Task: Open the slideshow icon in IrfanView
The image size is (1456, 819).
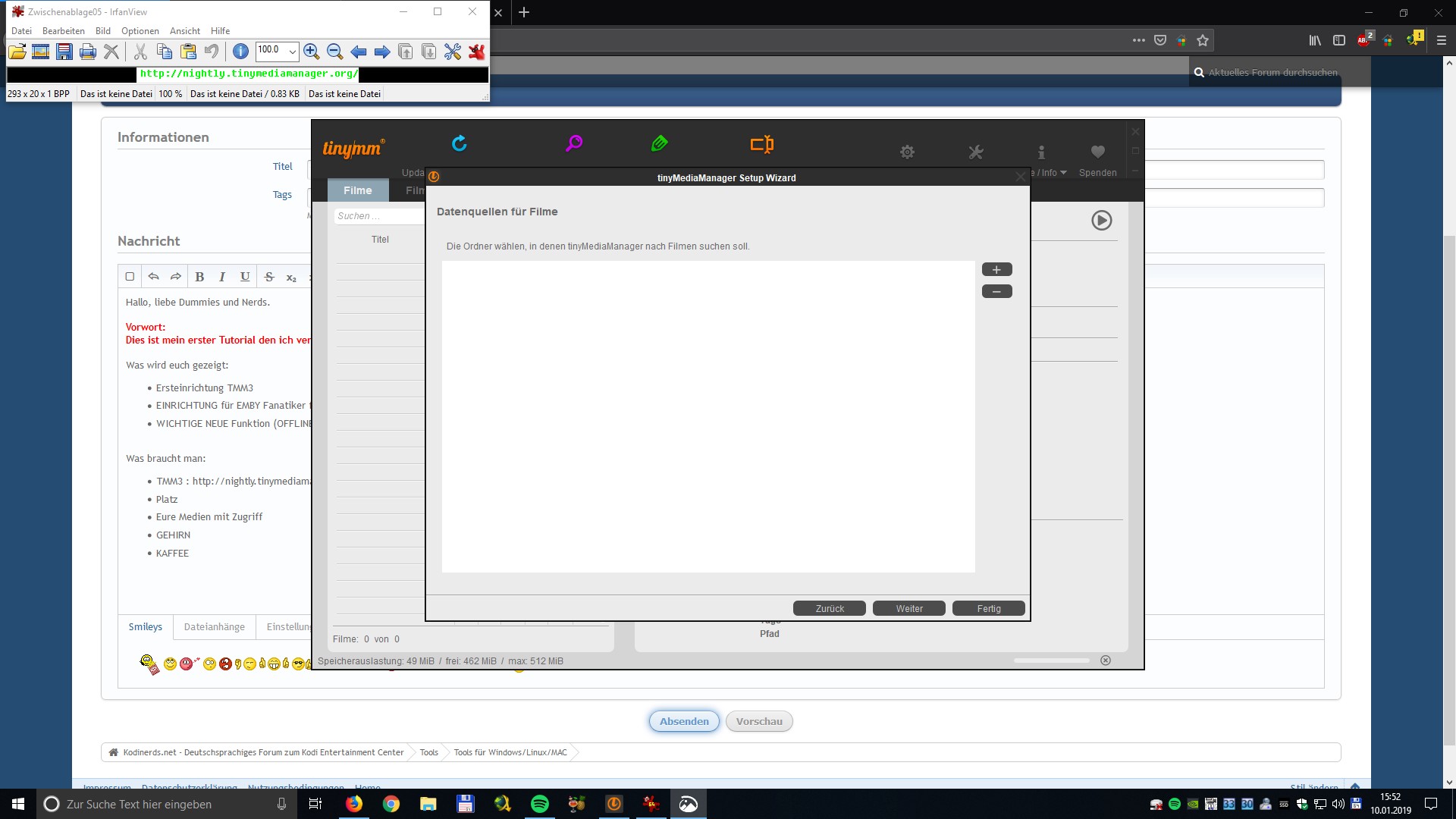Action: tap(40, 52)
